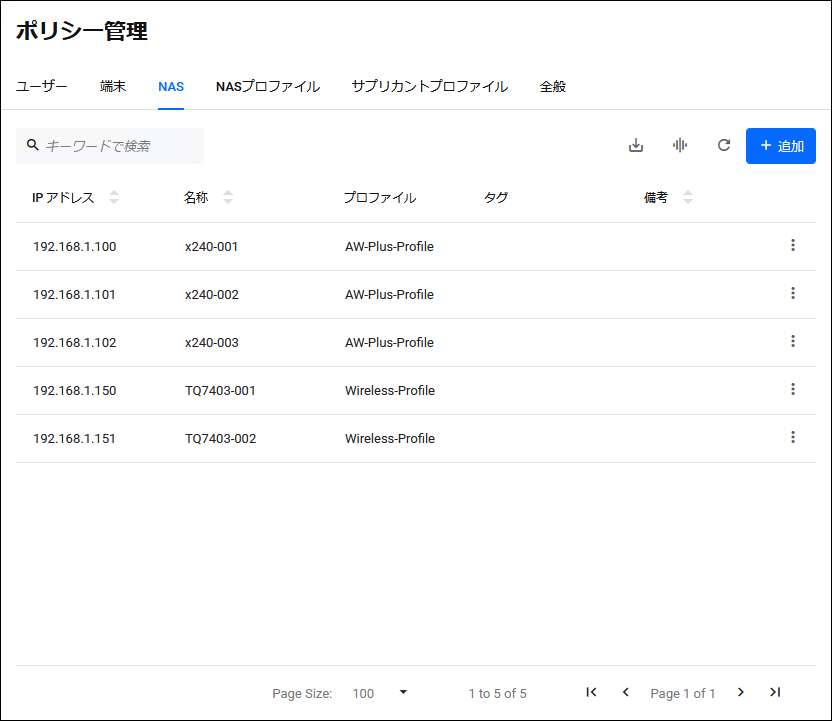
Task: Click the タグ column header
Action: pyautogui.click(x=496, y=197)
